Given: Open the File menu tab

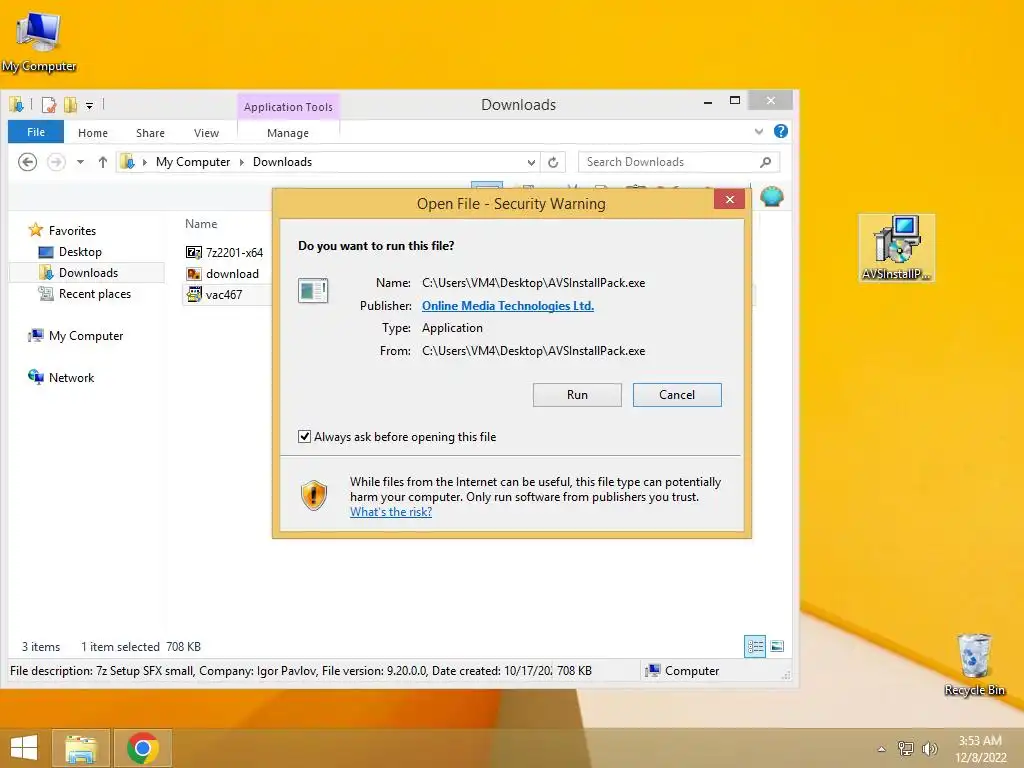Looking at the screenshot, I should 36,132.
